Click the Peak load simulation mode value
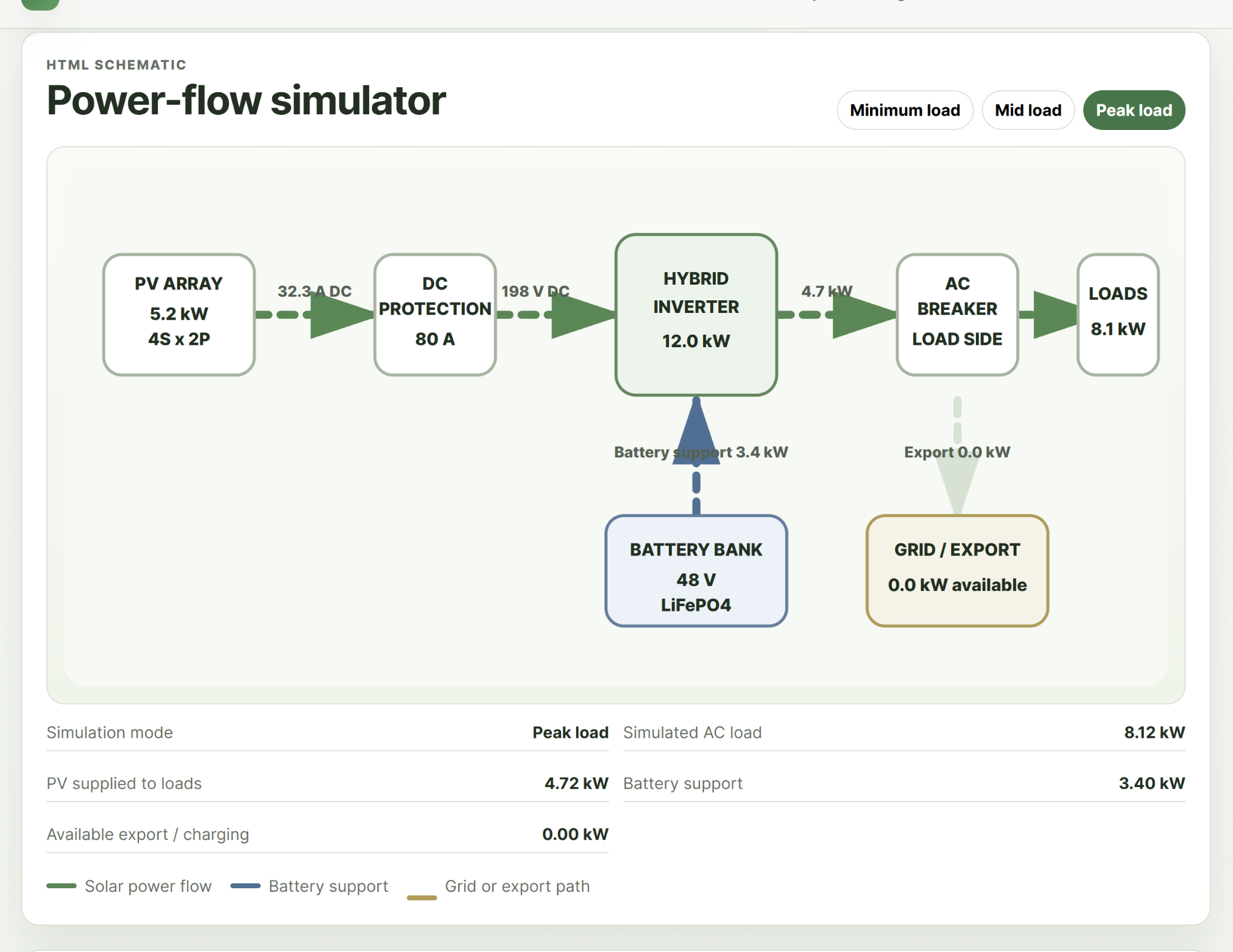The height and width of the screenshot is (952, 1233). click(570, 732)
